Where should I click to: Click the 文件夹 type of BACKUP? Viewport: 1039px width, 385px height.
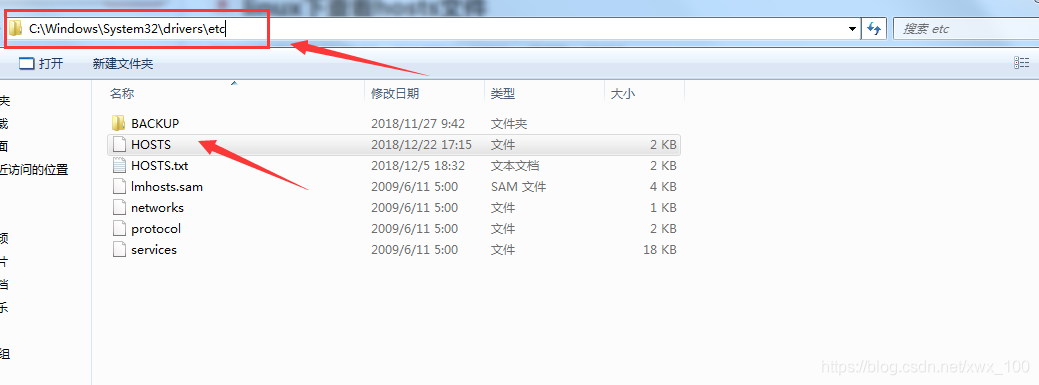tap(509, 123)
